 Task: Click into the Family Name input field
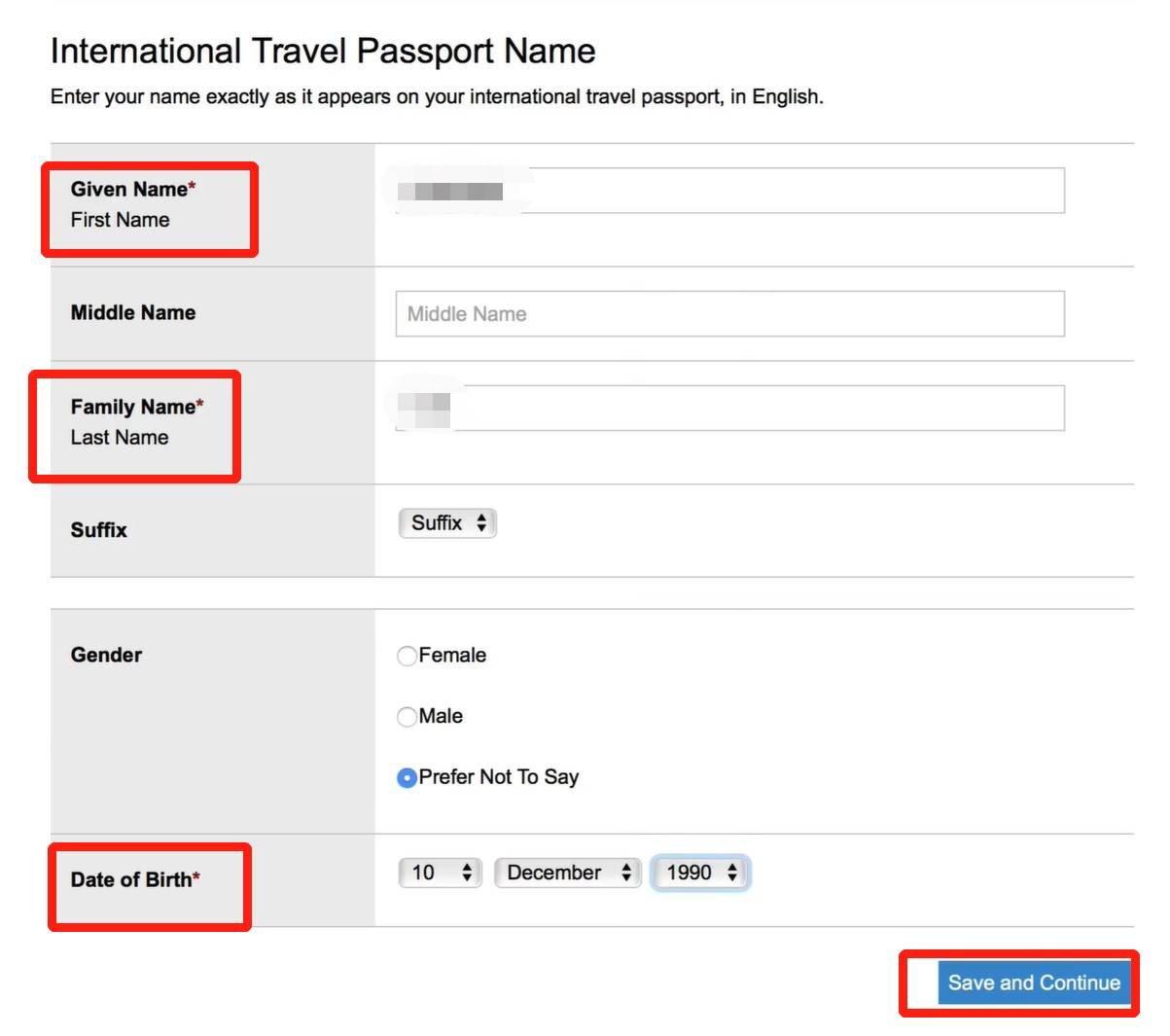coord(729,409)
